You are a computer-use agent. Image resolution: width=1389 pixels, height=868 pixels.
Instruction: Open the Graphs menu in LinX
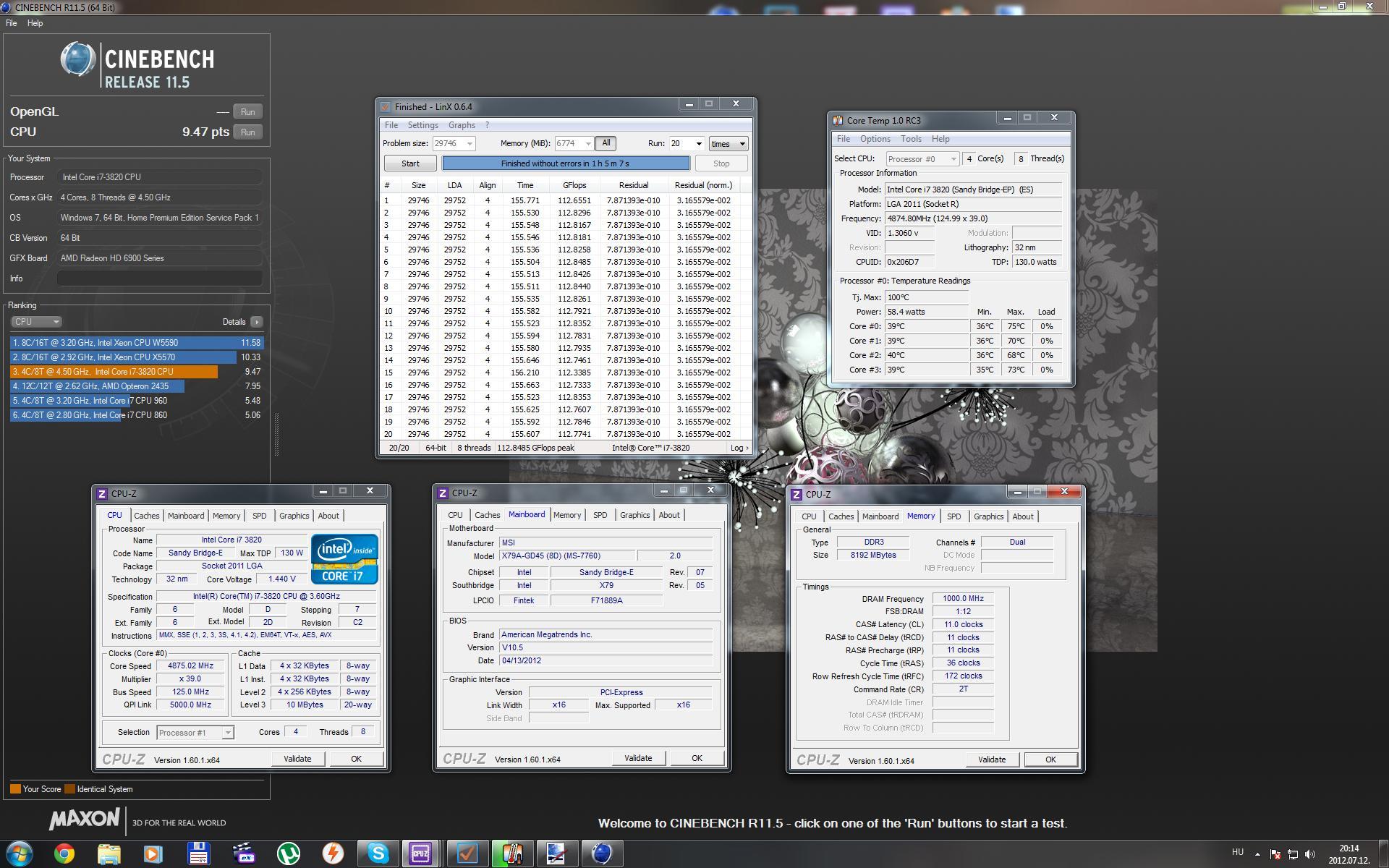pos(462,125)
